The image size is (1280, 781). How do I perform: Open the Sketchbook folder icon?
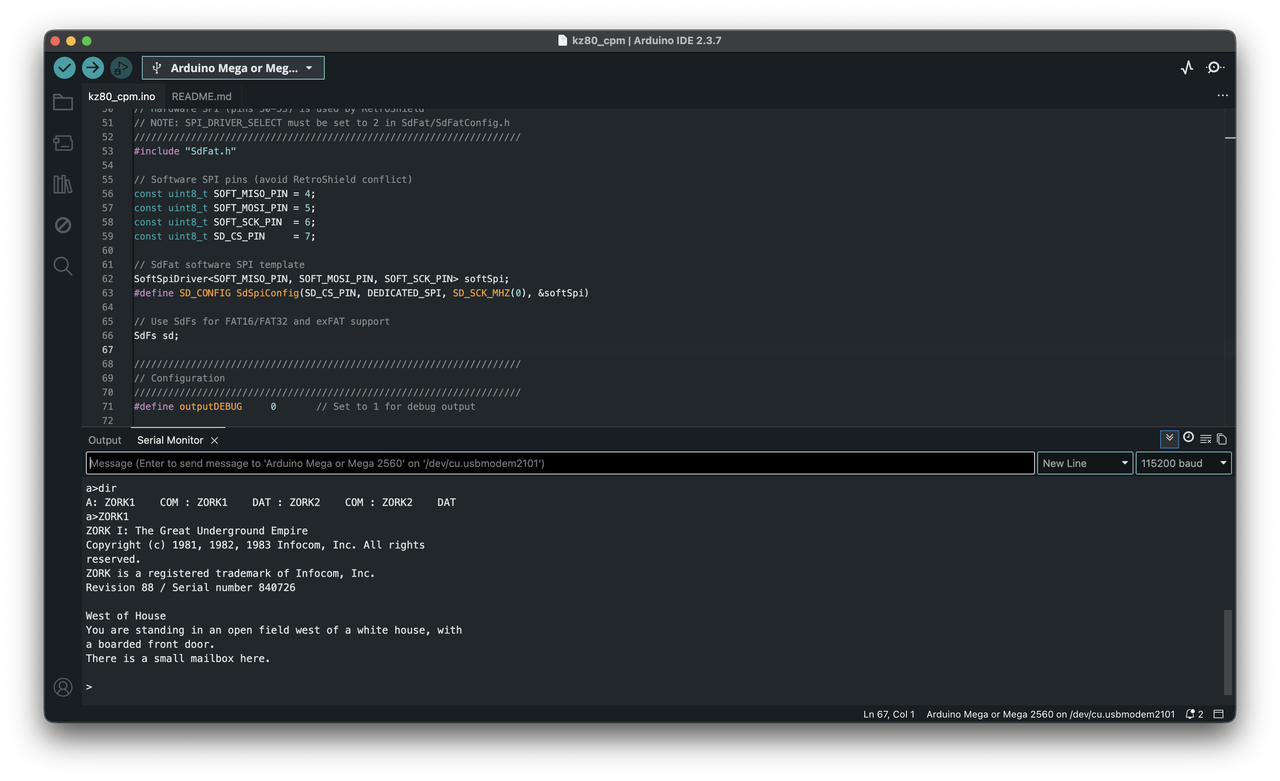point(62,101)
